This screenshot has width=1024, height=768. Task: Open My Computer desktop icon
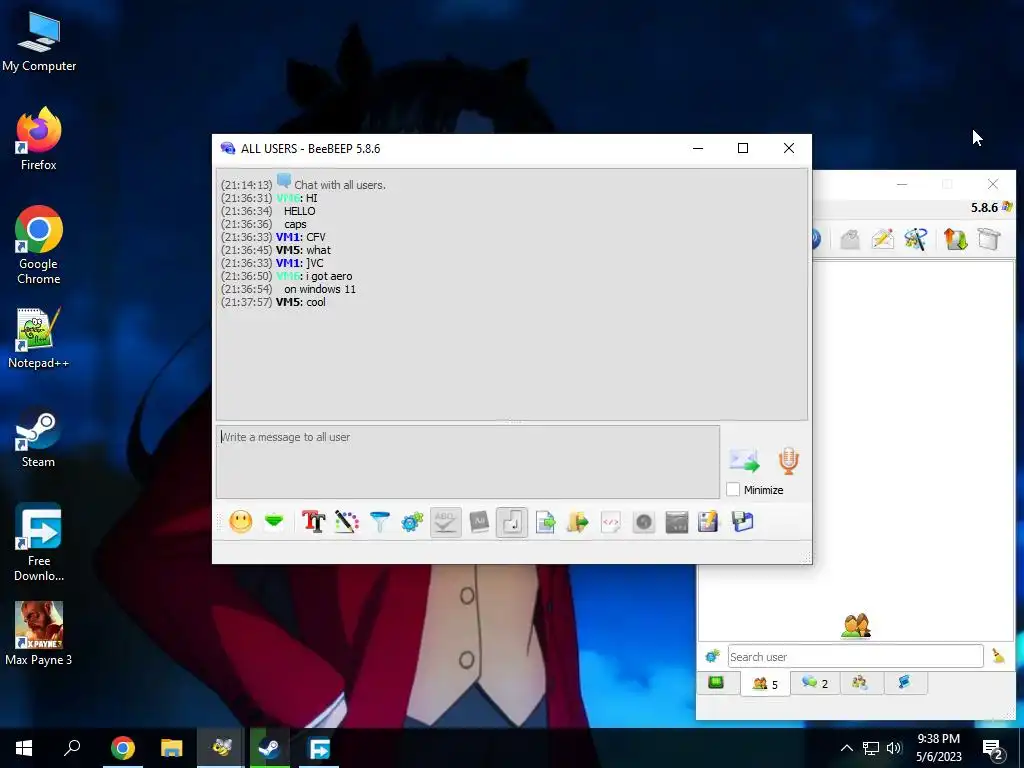point(39,42)
